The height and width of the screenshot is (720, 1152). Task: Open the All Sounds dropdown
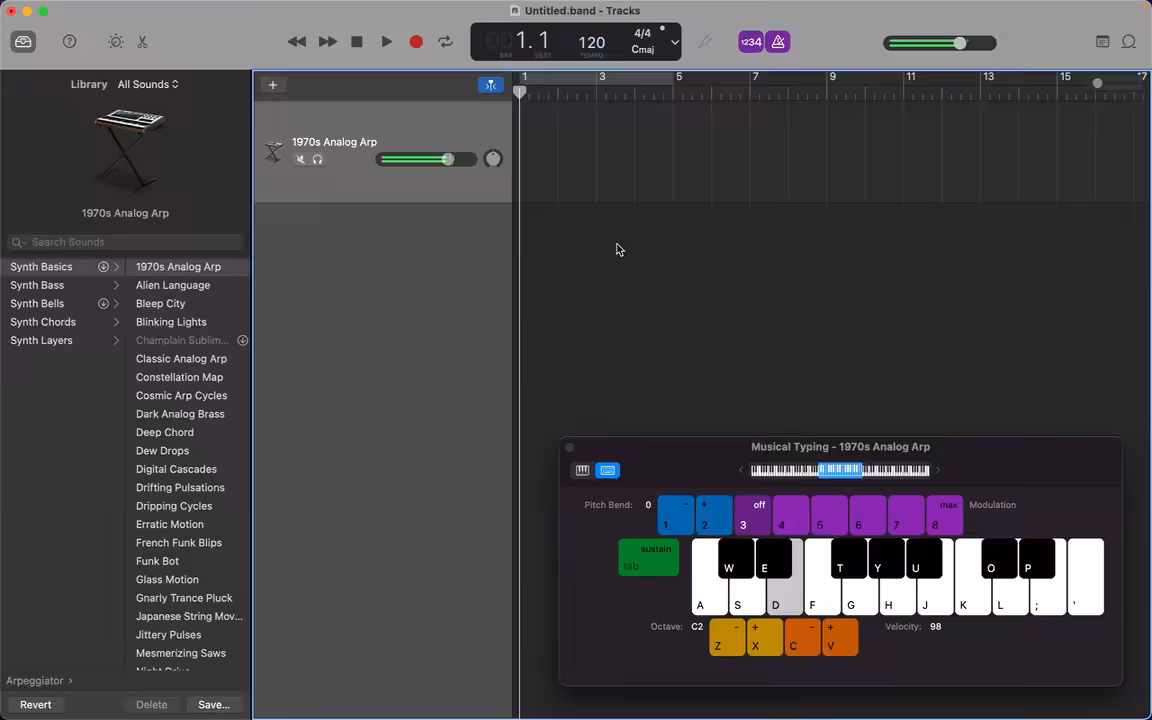[148, 84]
